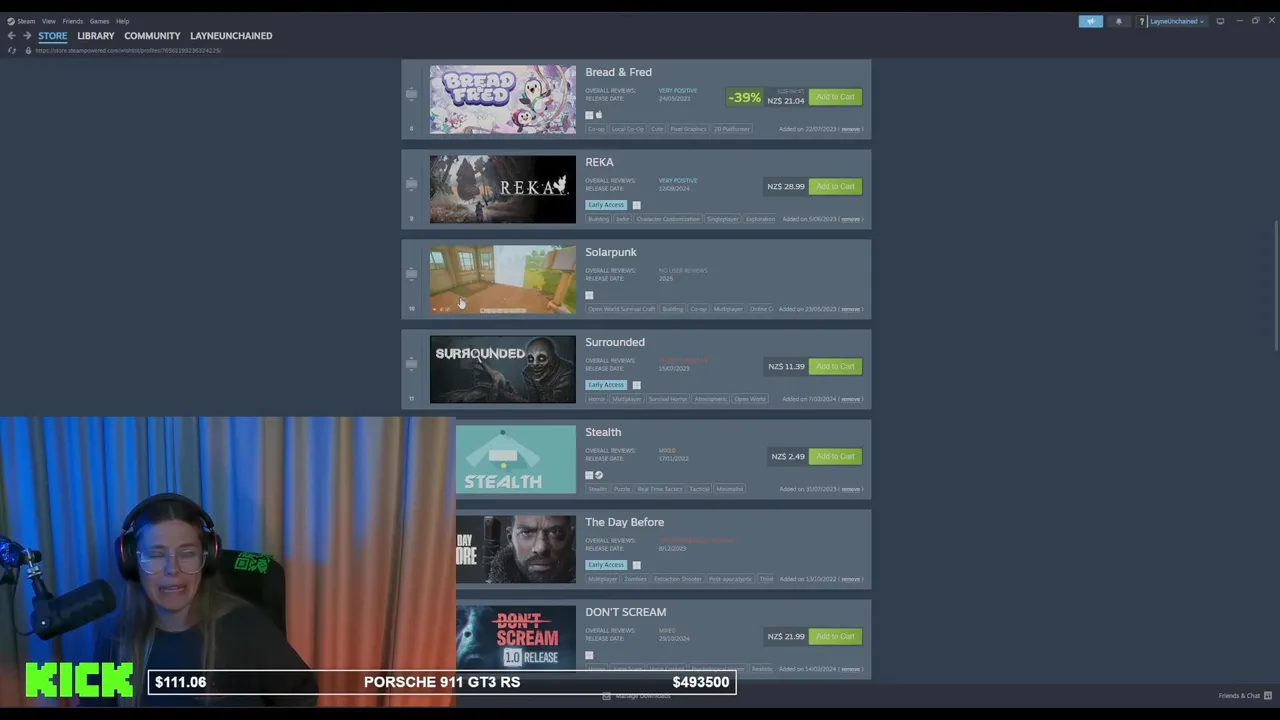This screenshot has height=720, width=1280.
Task: Remove The Day Before from wishlist
Action: point(850,579)
